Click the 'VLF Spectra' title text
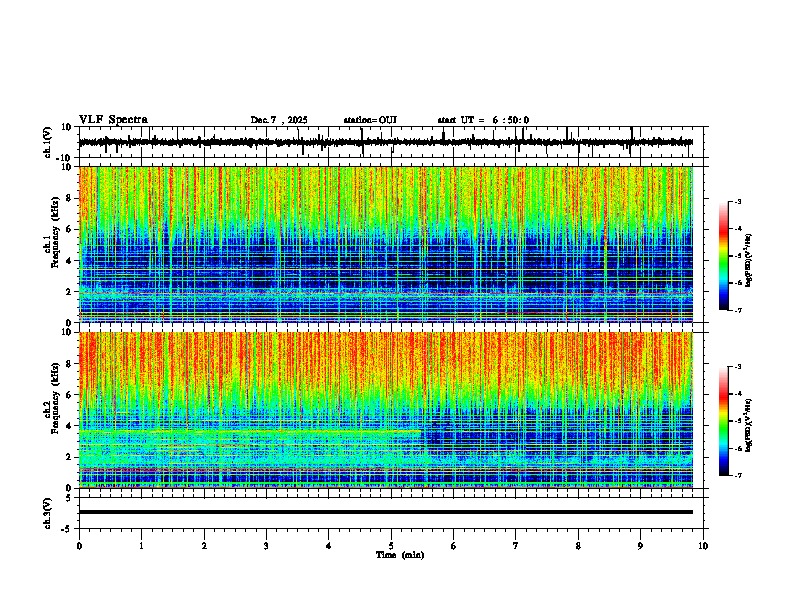Viewport: 792px width, 612px height. click(x=113, y=120)
